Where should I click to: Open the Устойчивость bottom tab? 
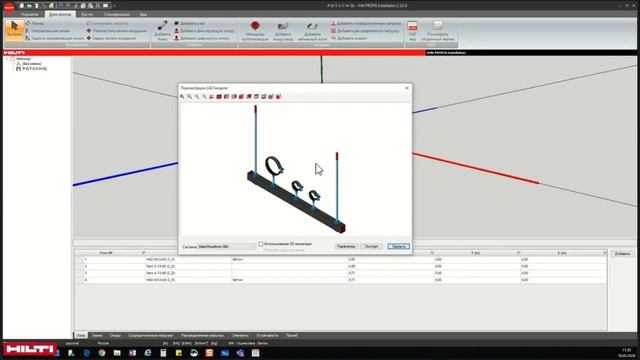(267, 336)
